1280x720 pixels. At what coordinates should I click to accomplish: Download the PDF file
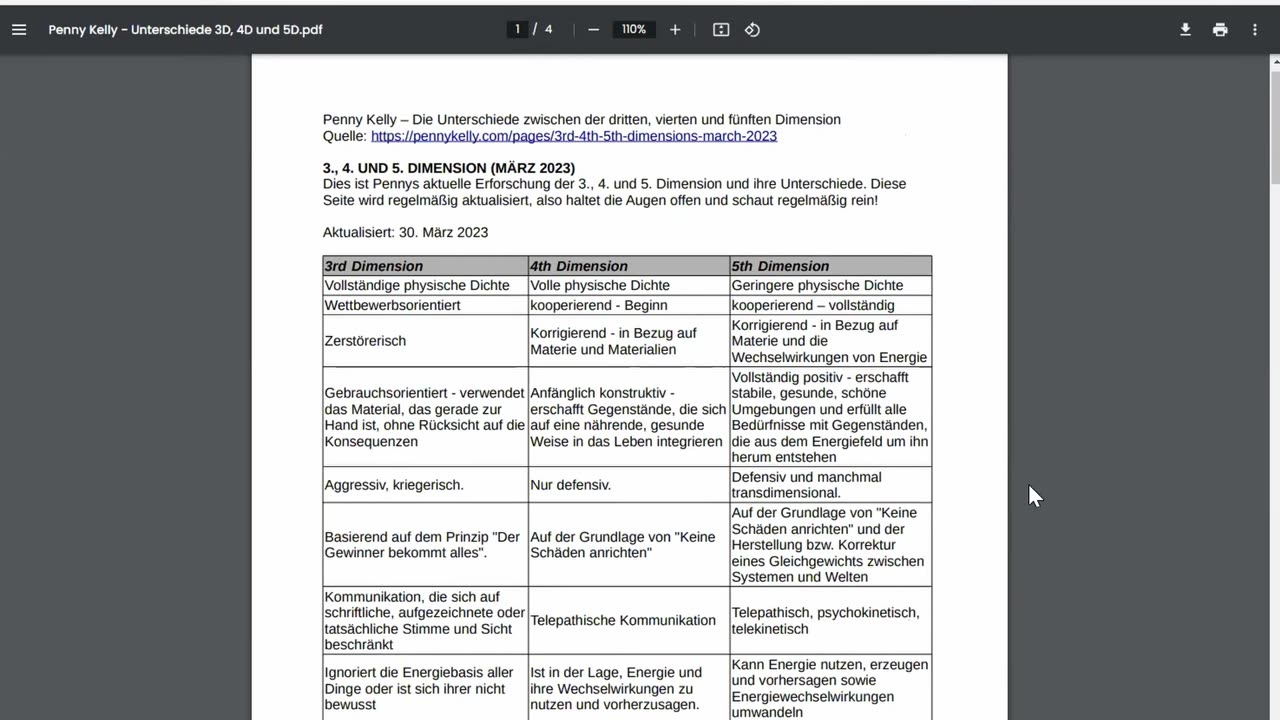tap(1185, 30)
